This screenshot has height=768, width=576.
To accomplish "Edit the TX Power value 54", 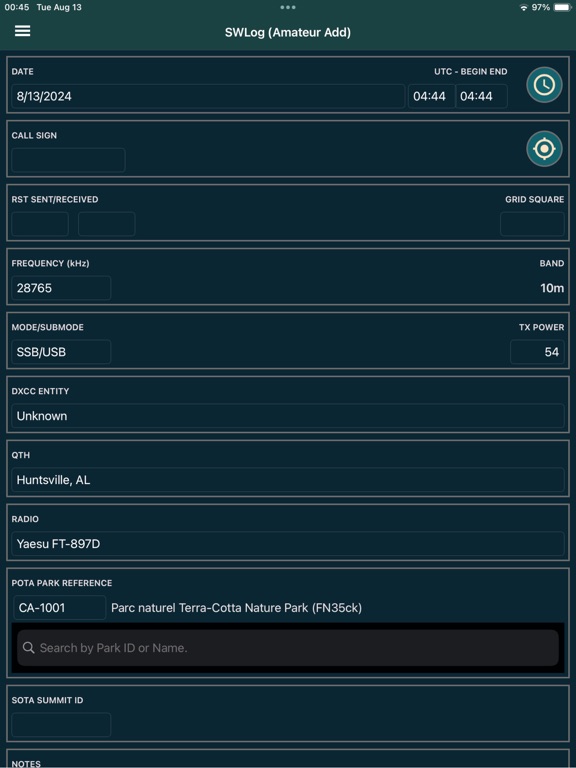I will pyautogui.click(x=537, y=352).
